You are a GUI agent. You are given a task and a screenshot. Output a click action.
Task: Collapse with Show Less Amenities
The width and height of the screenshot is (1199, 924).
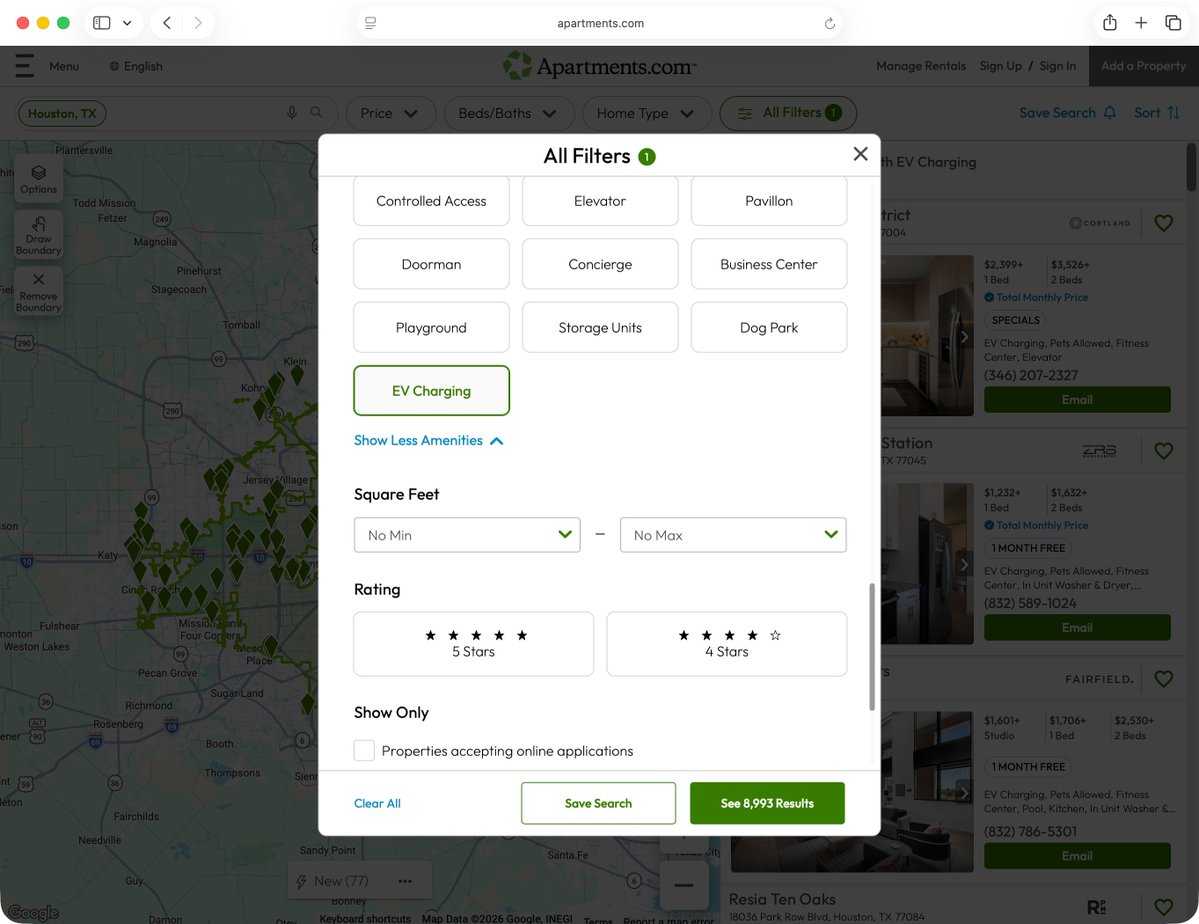(x=428, y=441)
